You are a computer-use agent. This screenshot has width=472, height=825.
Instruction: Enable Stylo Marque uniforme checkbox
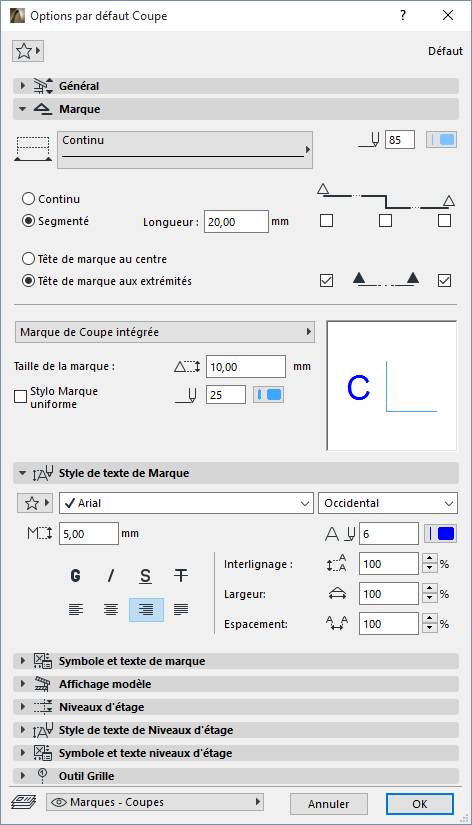[21, 397]
